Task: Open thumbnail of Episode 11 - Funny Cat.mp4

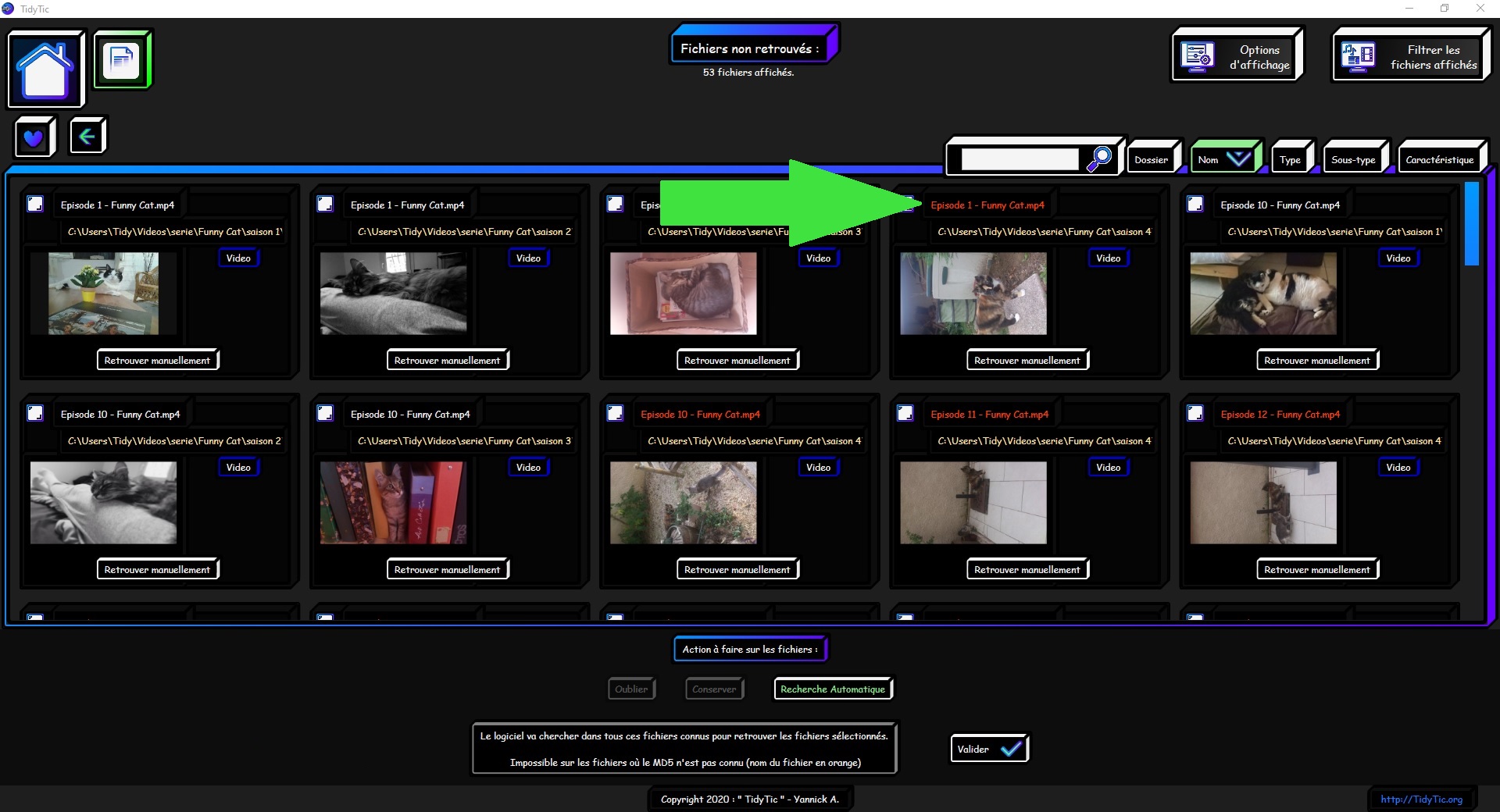Action: pos(973,503)
